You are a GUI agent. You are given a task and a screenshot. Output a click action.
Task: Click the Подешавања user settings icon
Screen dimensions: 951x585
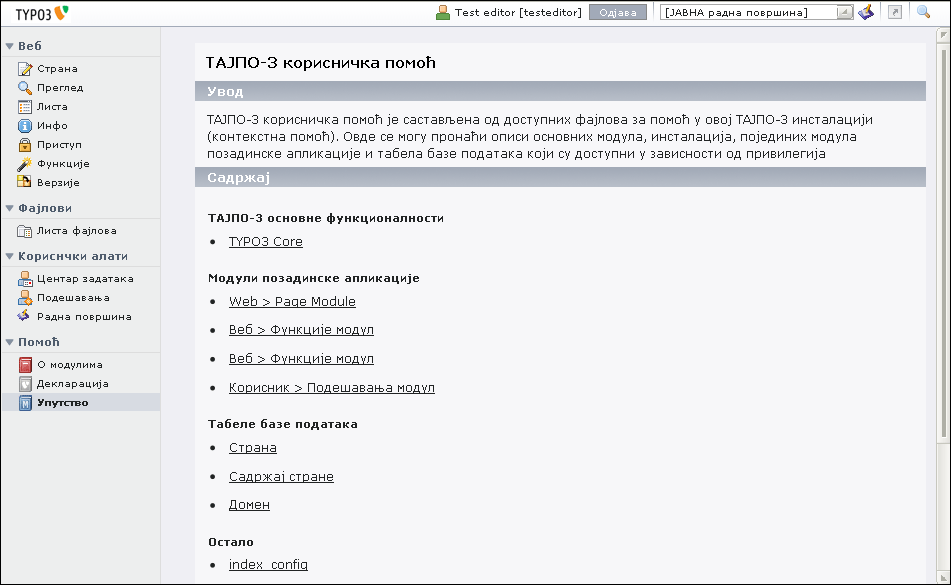(x=25, y=298)
